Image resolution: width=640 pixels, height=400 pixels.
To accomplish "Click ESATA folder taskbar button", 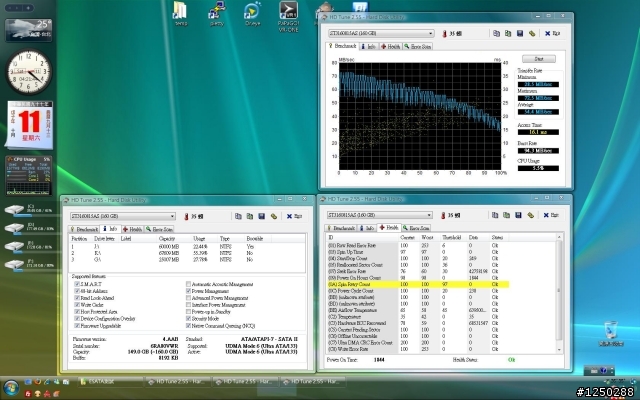I will tap(109, 382).
